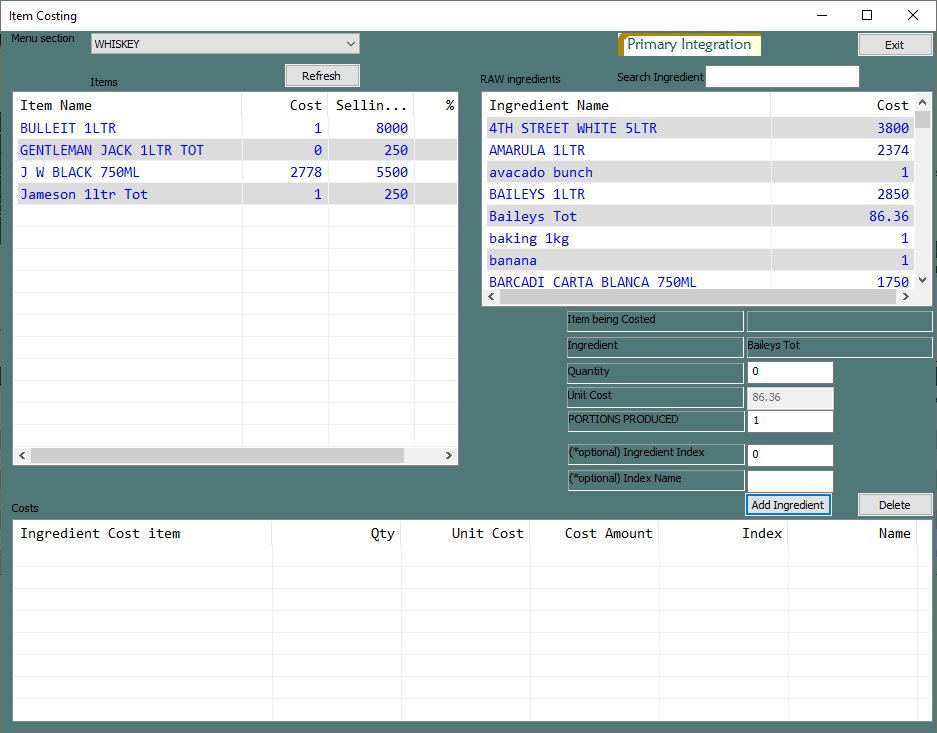
Task: Click the Primary Integration label
Action: coord(689,45)
